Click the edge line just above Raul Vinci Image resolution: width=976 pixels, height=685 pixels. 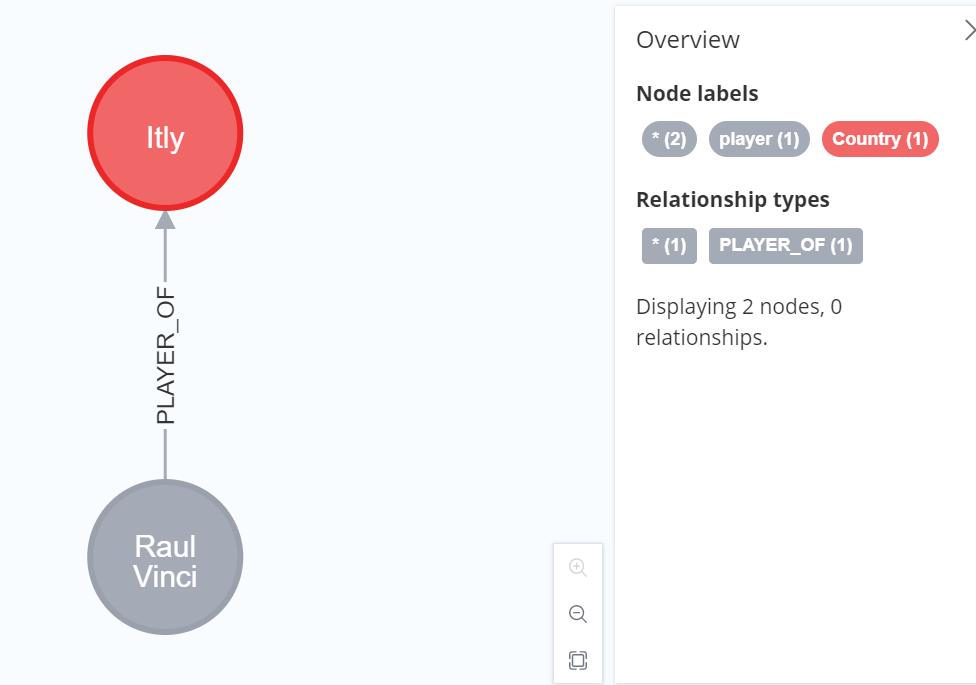(165, 455)
